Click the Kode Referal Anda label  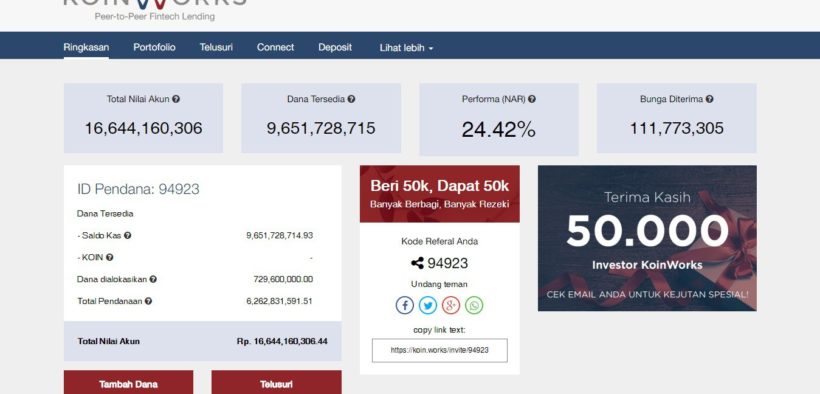(440, 241)
